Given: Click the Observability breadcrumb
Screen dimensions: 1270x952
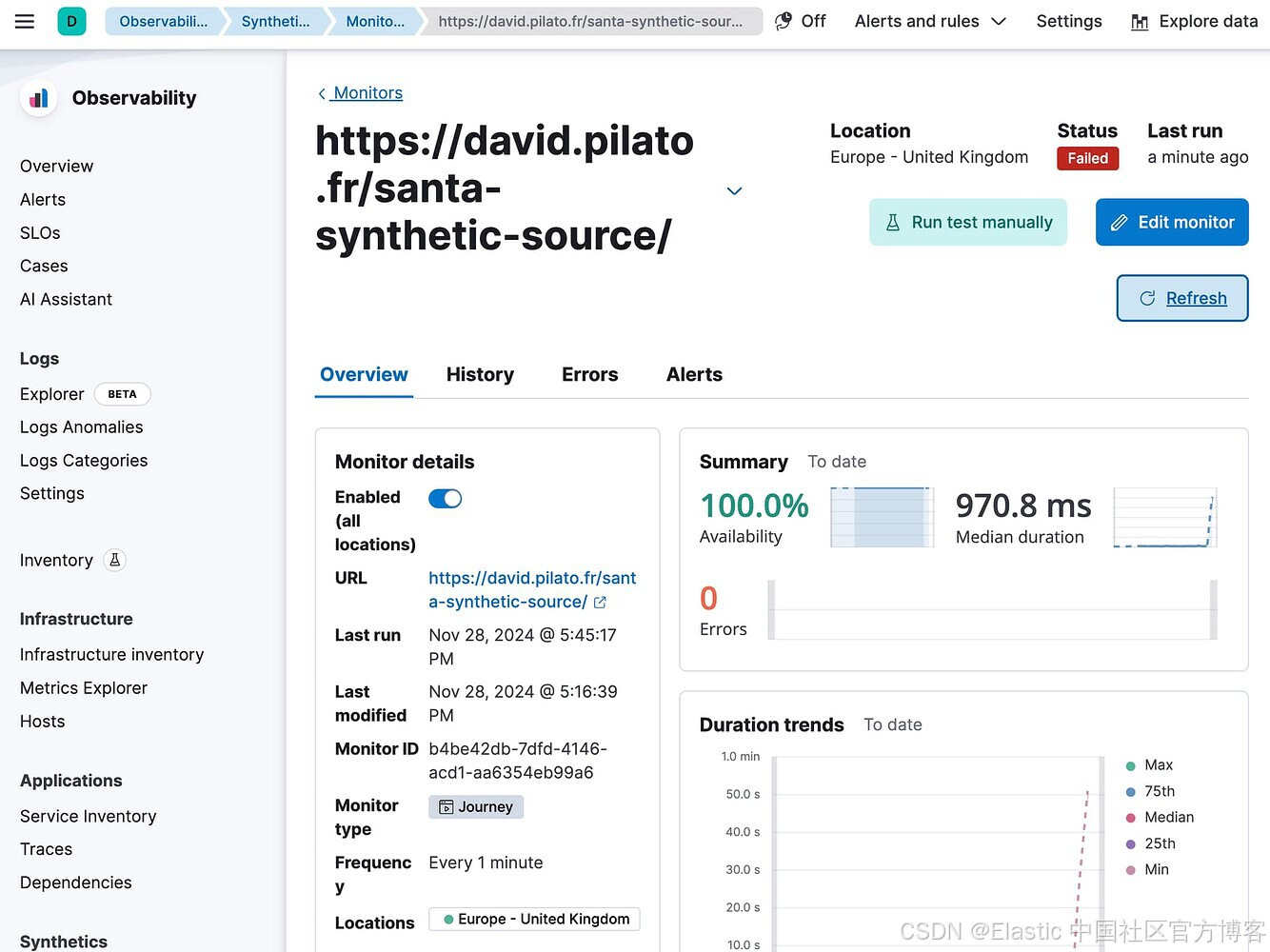Looking at the screenshot, I should coord(163,21).
